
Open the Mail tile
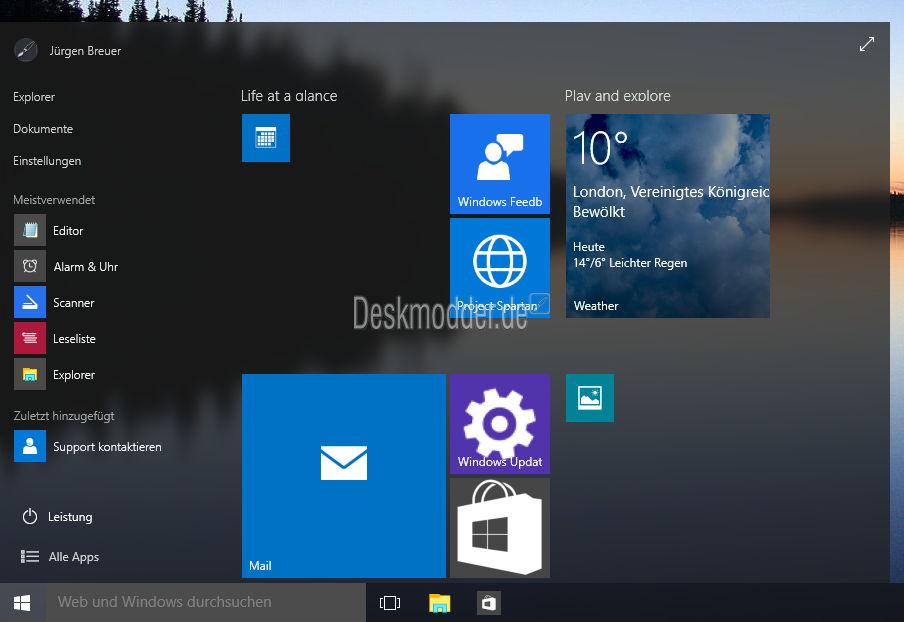pyautogui.click(x=344, y=476)
